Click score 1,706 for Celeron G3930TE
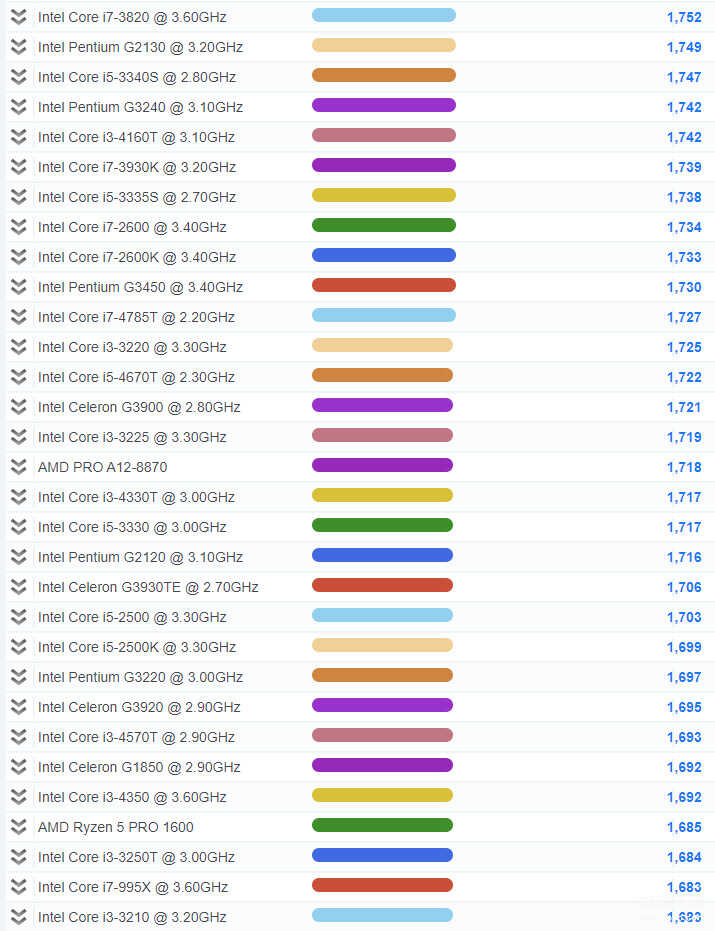Screen dimensions: 715x931 (684, 587)
